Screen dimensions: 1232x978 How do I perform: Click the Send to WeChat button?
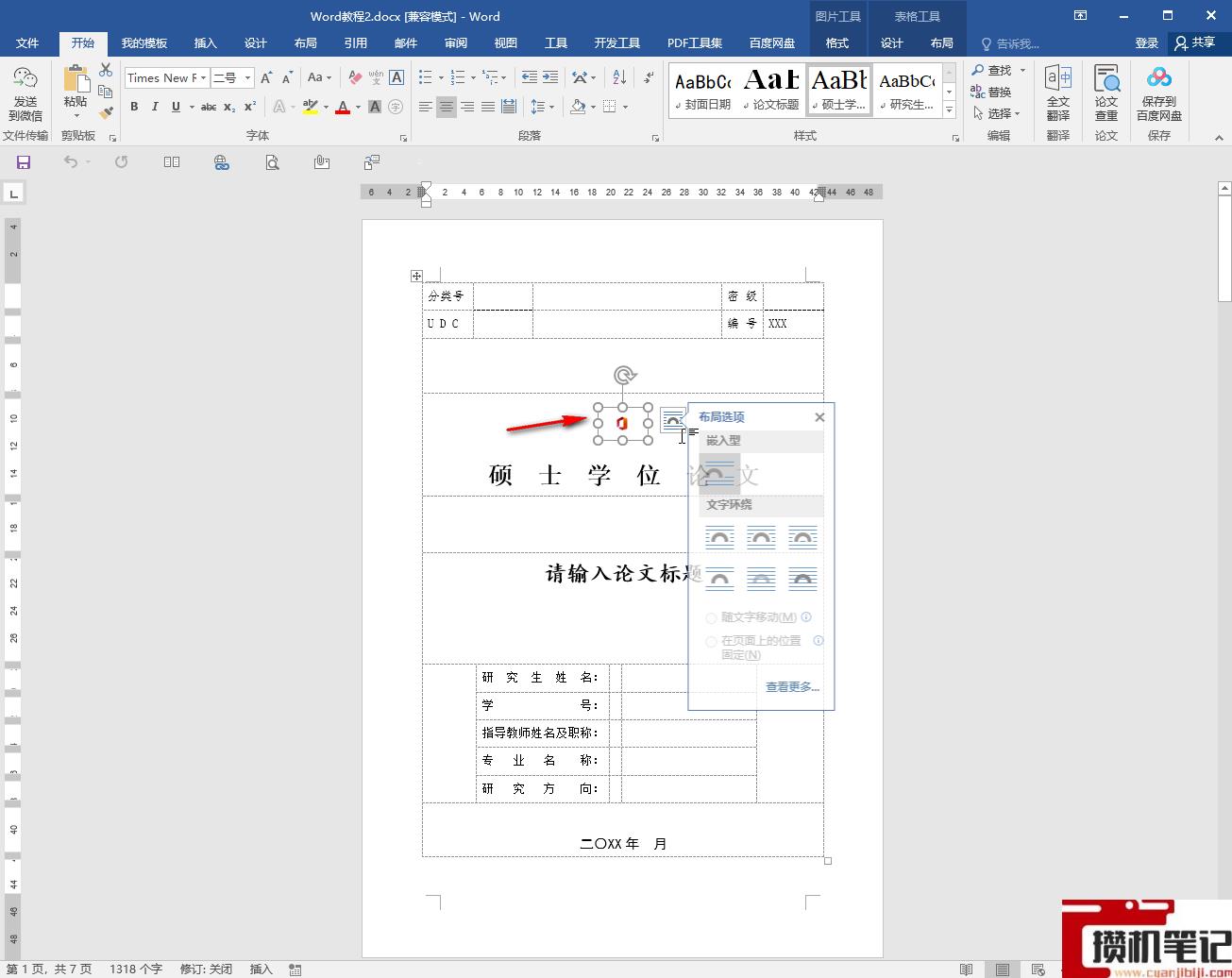pos(25,94)
